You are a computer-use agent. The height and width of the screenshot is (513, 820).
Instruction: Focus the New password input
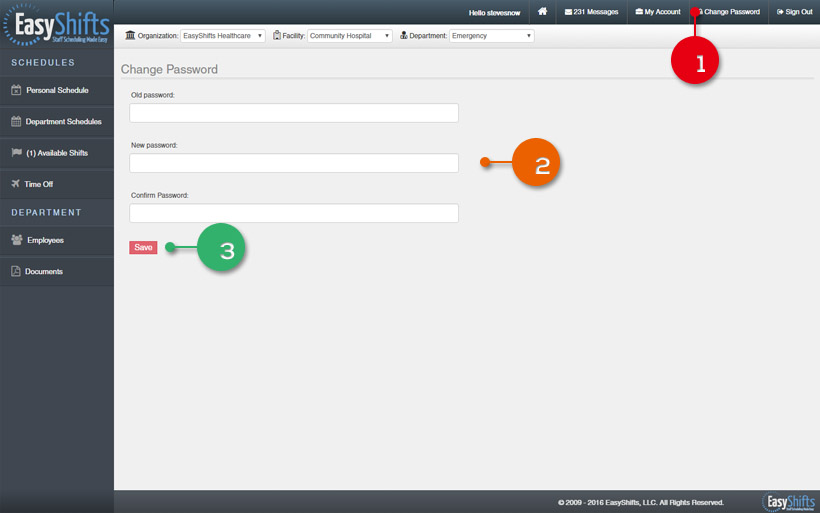294,163
